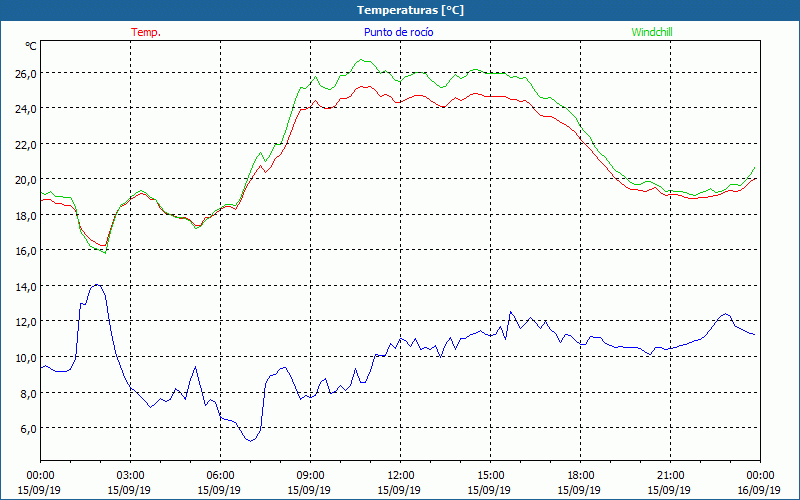Click the 6,0 y-axis value

(x=28, y=429)
